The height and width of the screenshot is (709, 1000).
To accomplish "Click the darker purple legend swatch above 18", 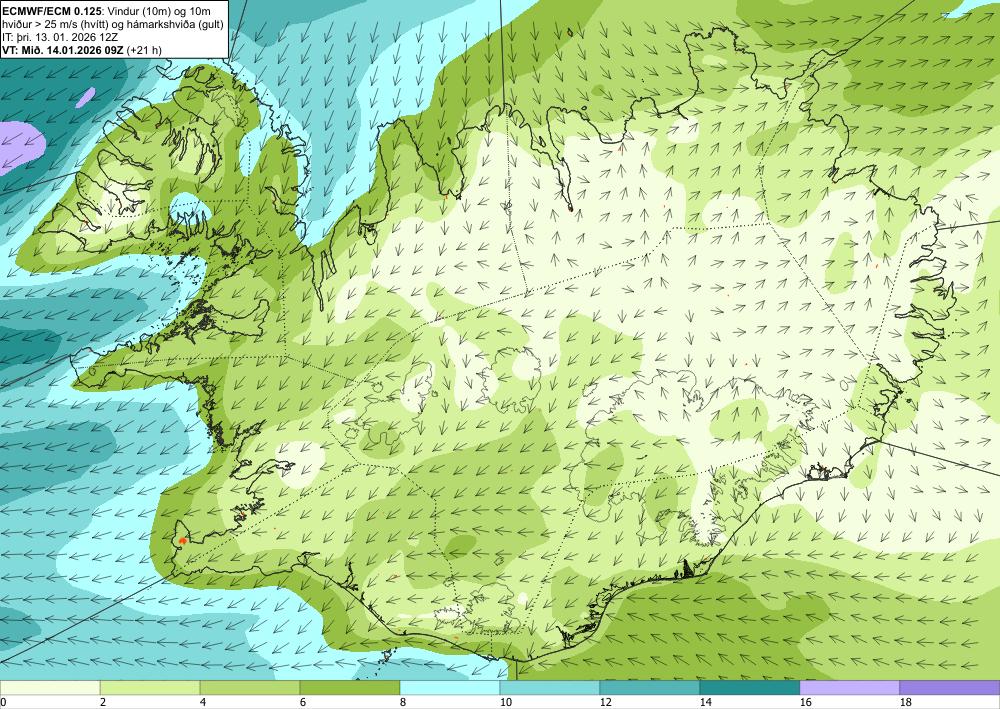I will click(x=950, y=687).
